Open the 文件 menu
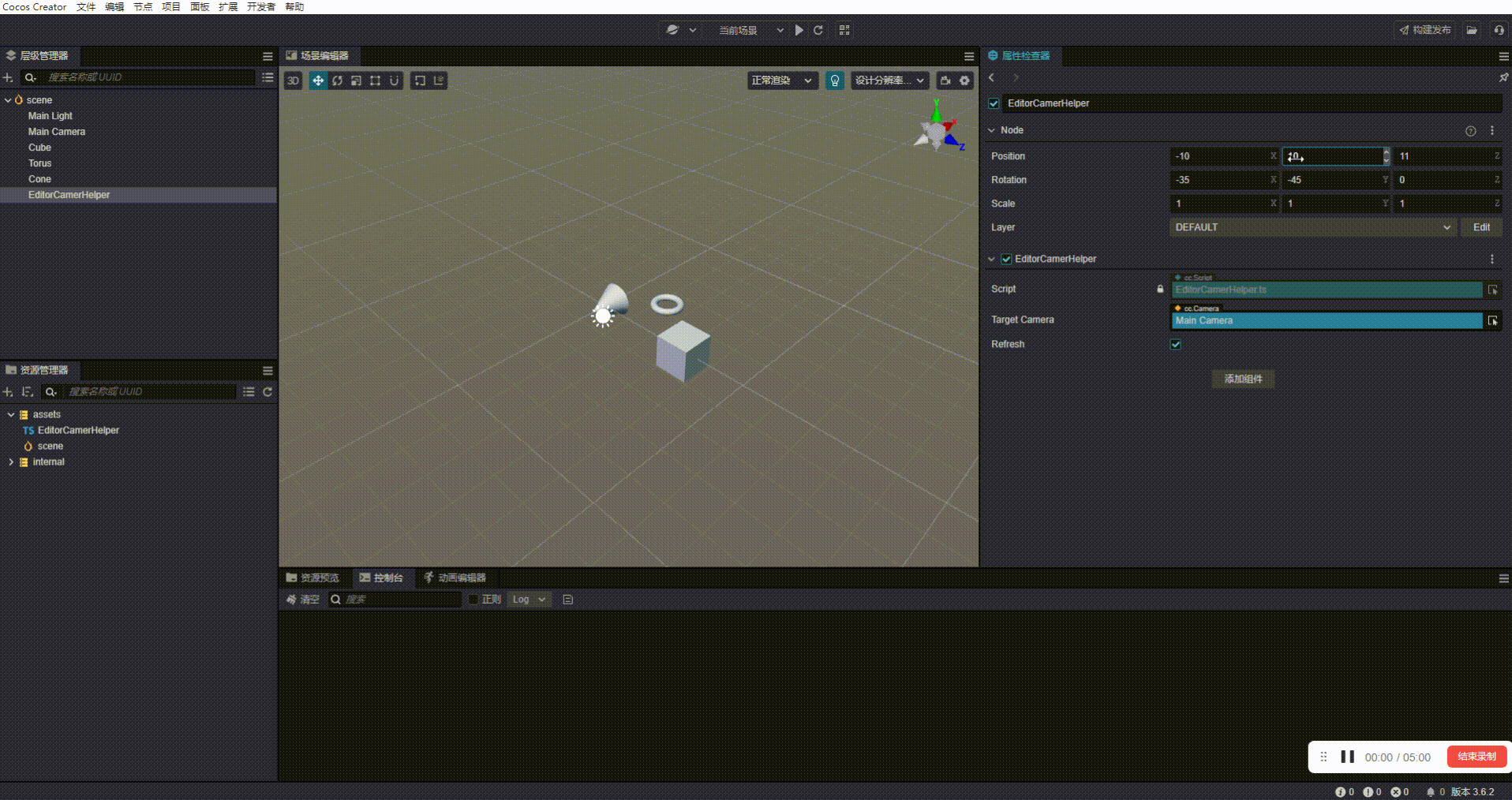1512x800 pixels. click(x=86, y=7)
